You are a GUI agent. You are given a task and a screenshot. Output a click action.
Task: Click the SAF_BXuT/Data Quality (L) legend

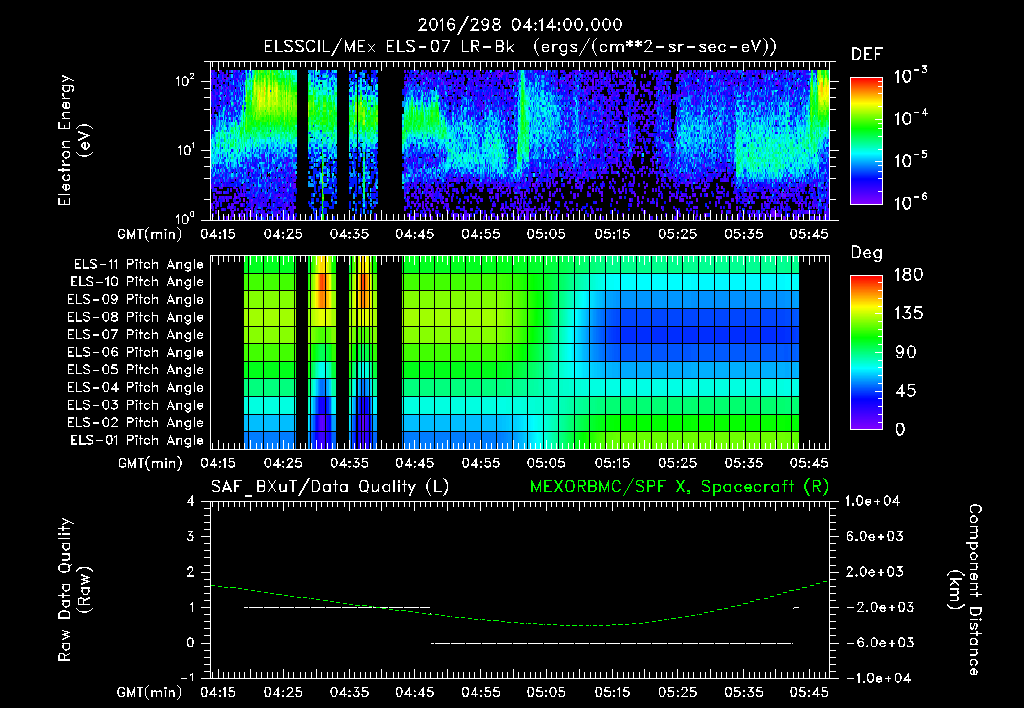tap(330, 487)
